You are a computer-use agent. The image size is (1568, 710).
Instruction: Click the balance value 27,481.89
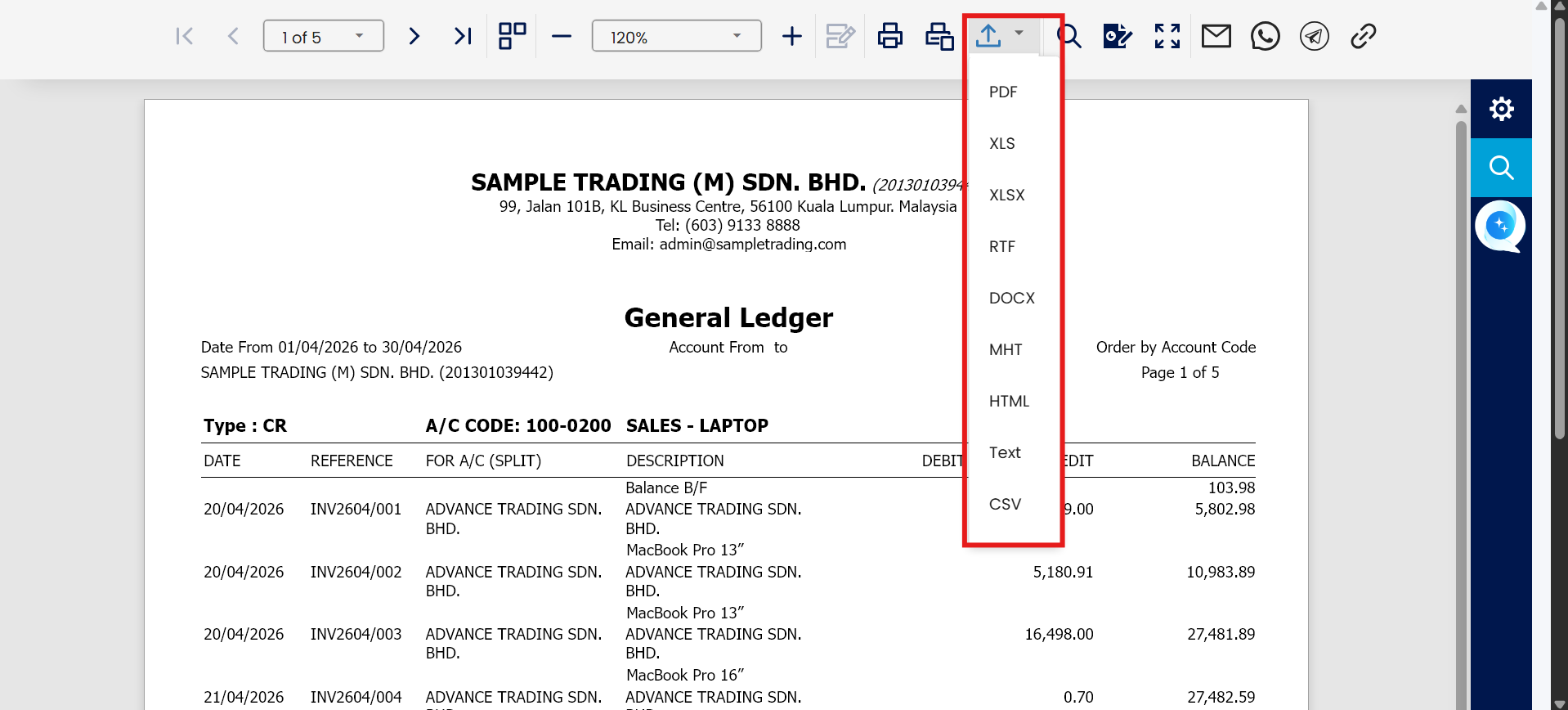click(x=1221, y=634)
